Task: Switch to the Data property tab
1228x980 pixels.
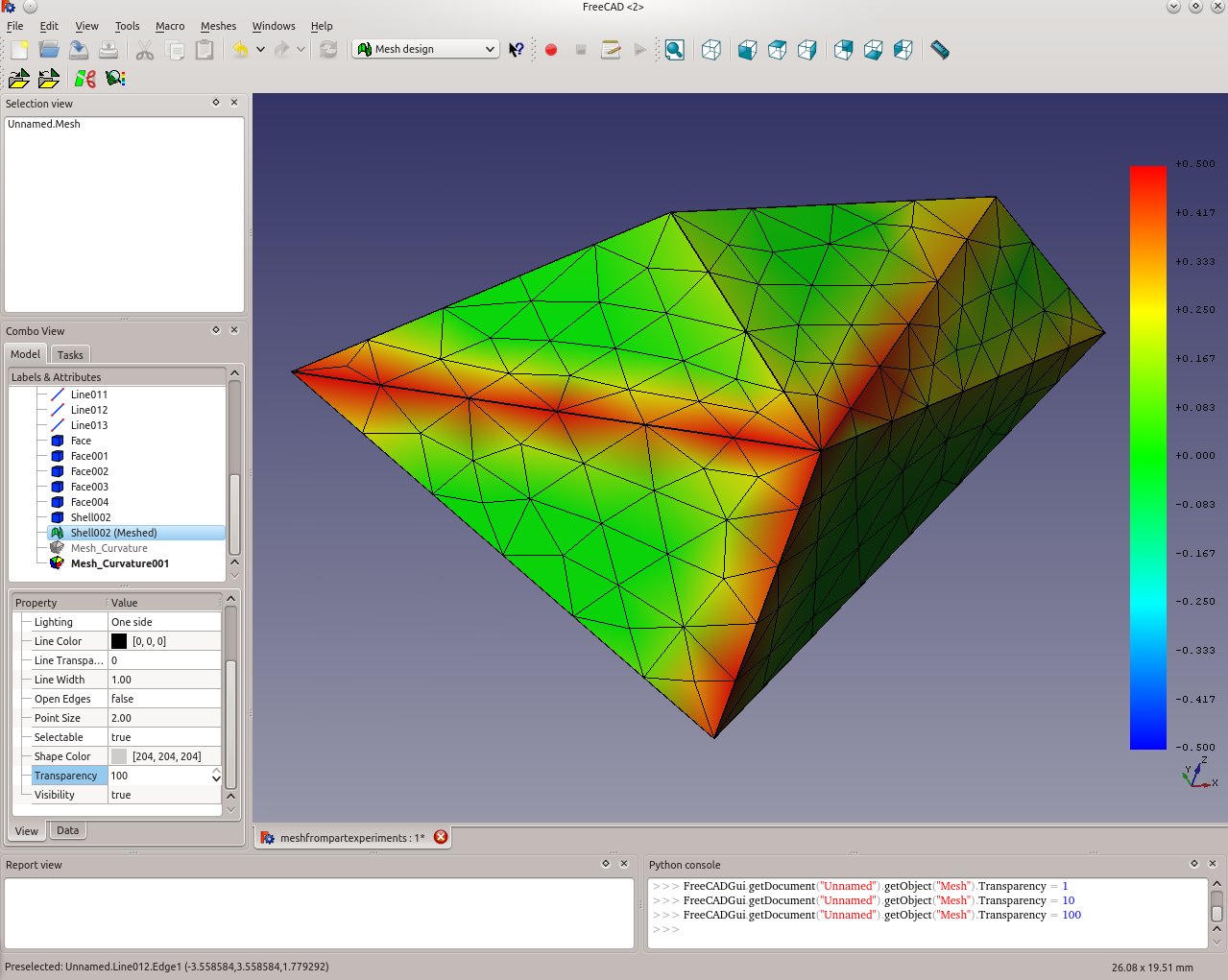Action: (67, 830)
